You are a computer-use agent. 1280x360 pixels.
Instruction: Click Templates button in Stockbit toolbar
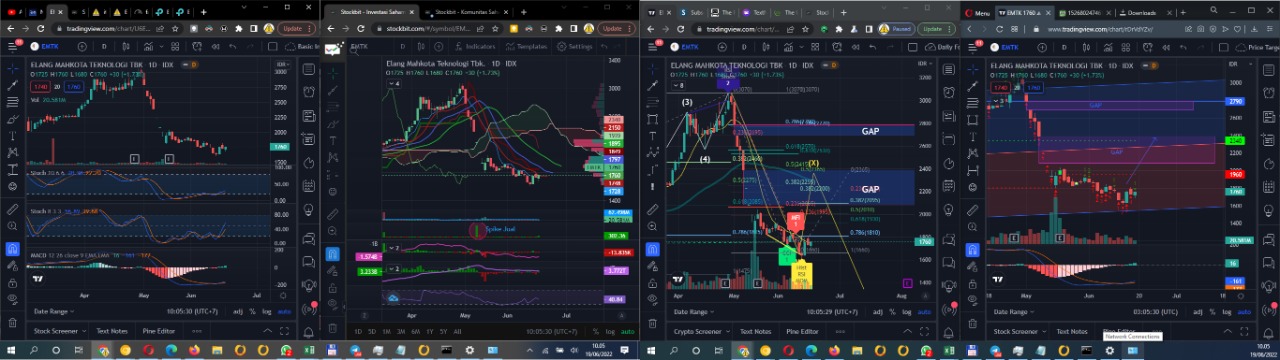click(x=526, y=46)
